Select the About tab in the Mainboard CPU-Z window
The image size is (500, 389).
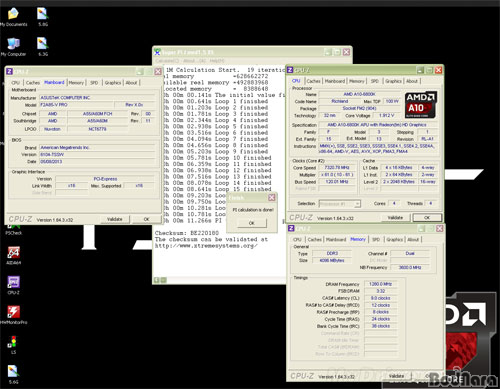[x=131, y=83]
